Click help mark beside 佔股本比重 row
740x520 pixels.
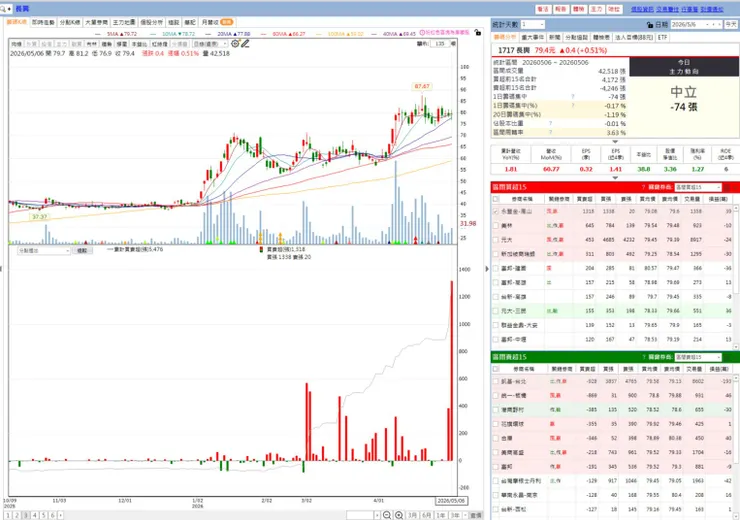[550, 123]
